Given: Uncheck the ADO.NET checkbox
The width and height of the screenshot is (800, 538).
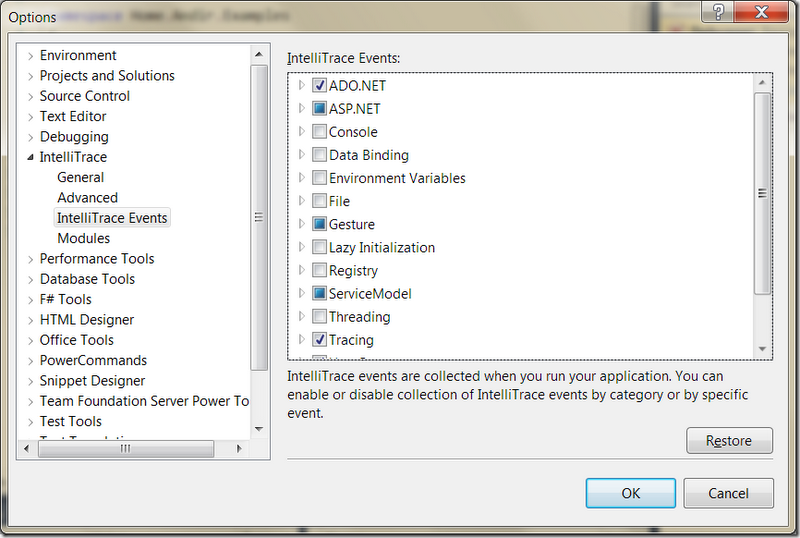Looking at the screenshot, I should click(x=319, y=85).
